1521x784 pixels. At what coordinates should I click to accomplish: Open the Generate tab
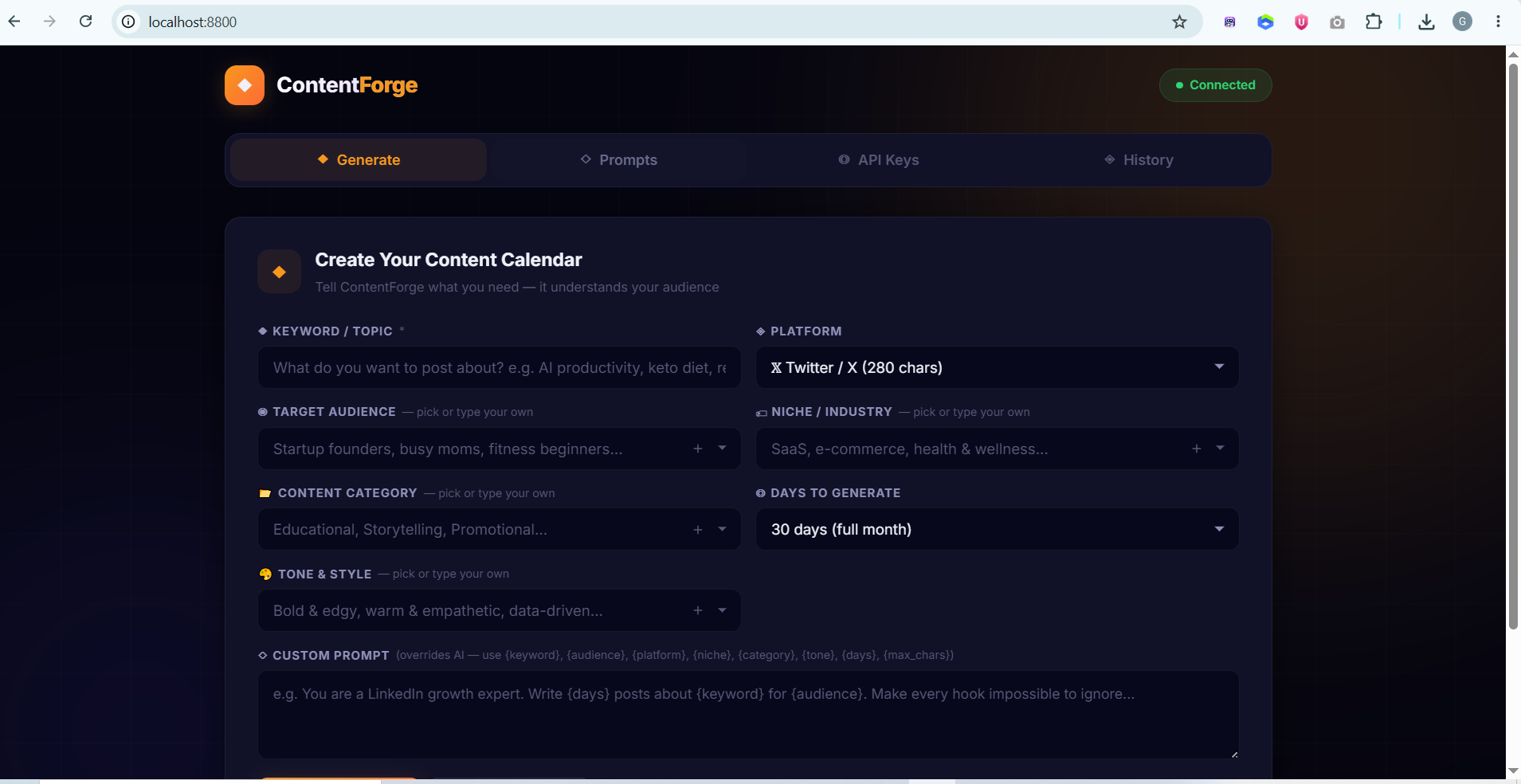point(359,160)
